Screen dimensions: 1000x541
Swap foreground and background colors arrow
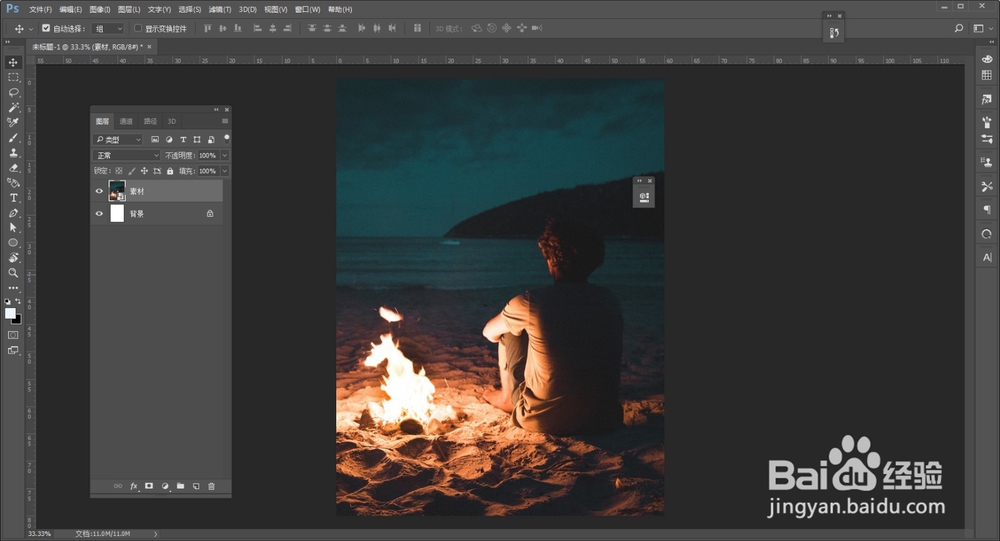(x=18, y=301)
